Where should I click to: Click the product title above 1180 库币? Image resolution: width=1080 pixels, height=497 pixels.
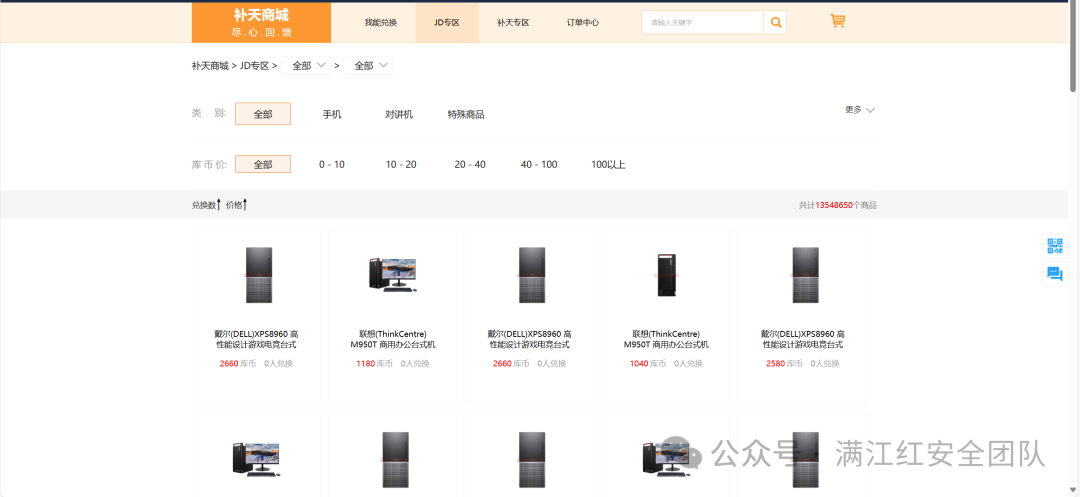tap(393, 339)
